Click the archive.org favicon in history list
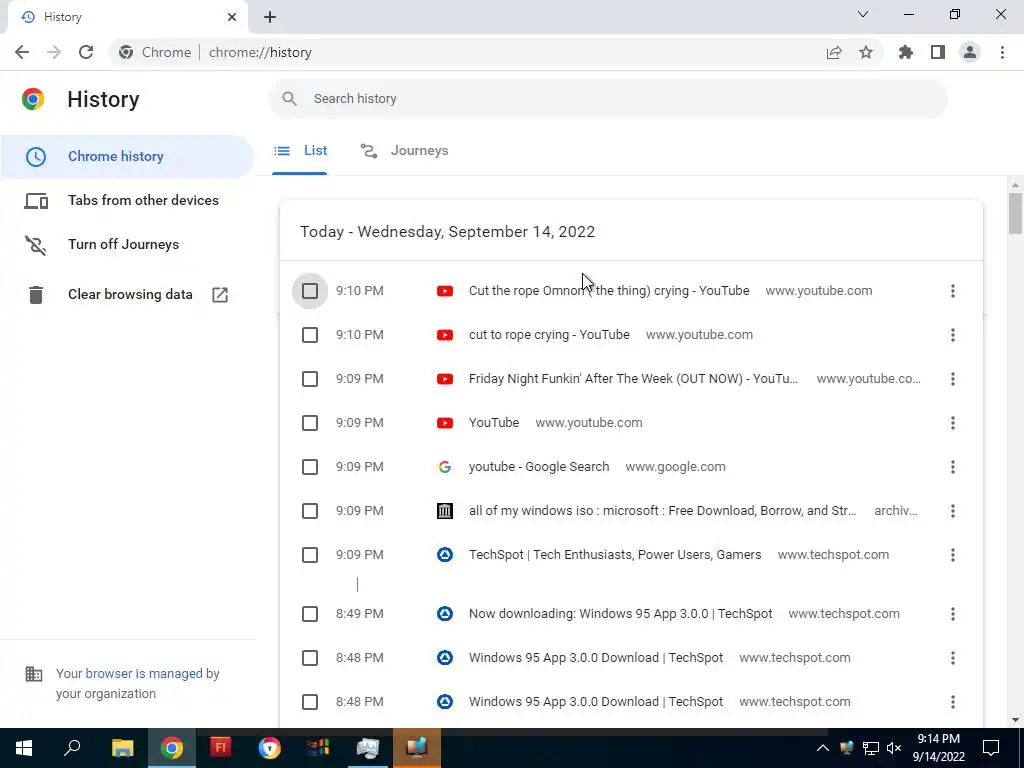Screen dimensions: 1024x768 445,511
